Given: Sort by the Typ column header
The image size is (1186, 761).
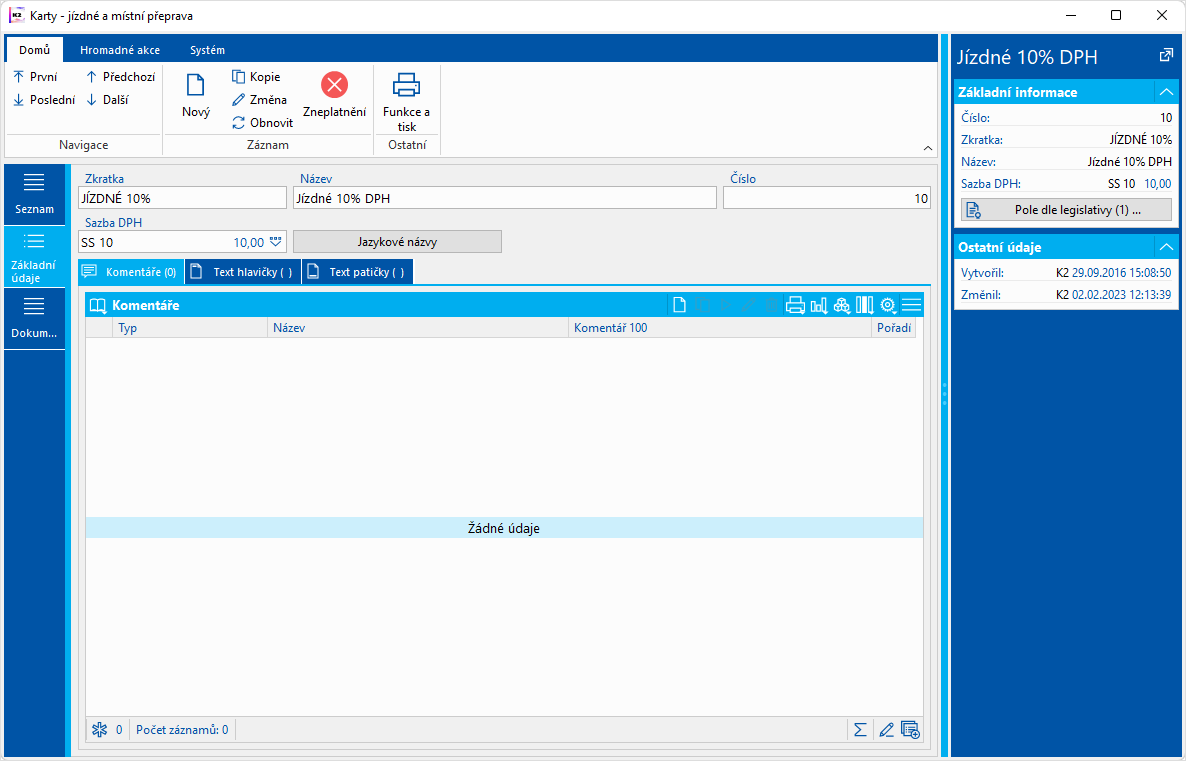Looking at the screenshot, I should (x=190, y=328).
